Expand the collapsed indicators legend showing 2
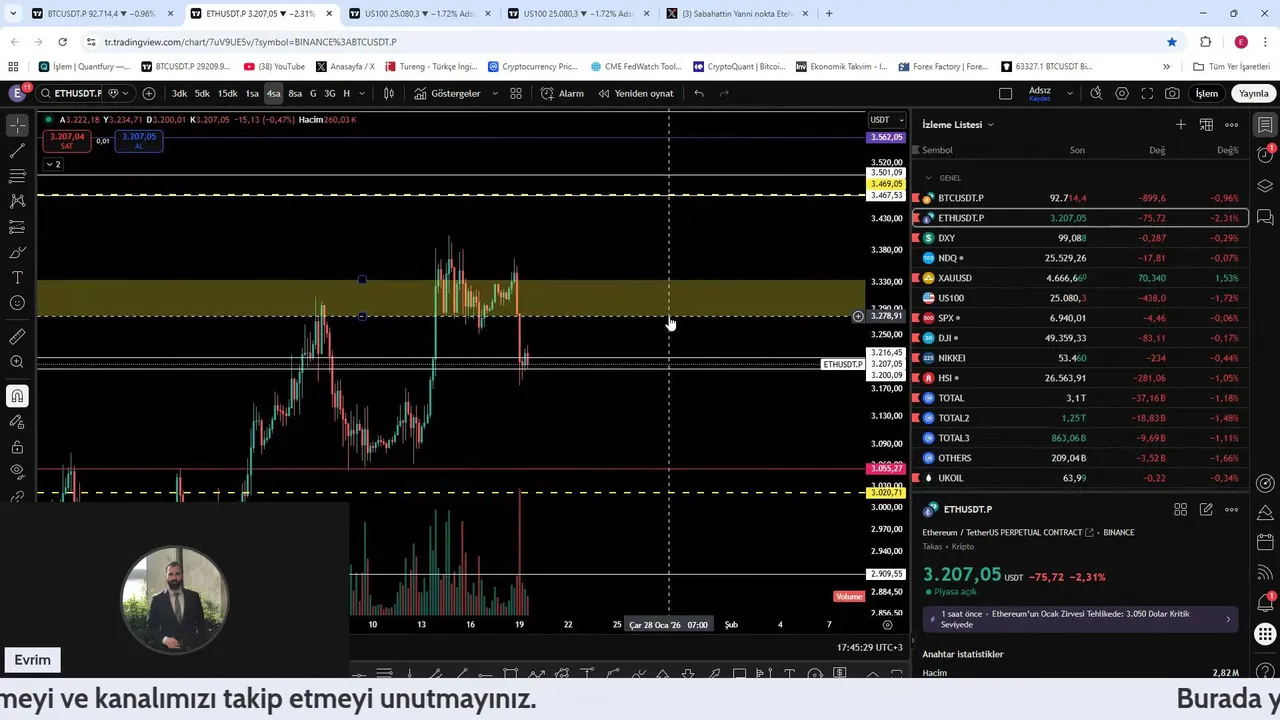Image resolution: width=1280 pixels, height=720 pixels. point(52,164)
